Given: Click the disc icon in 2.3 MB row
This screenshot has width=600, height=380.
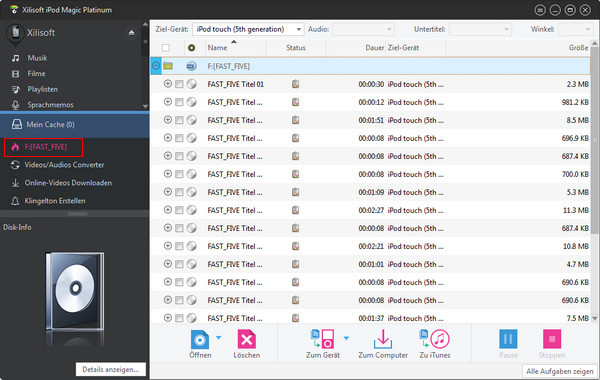Looking at the screenshot, I should coord(192,84).
